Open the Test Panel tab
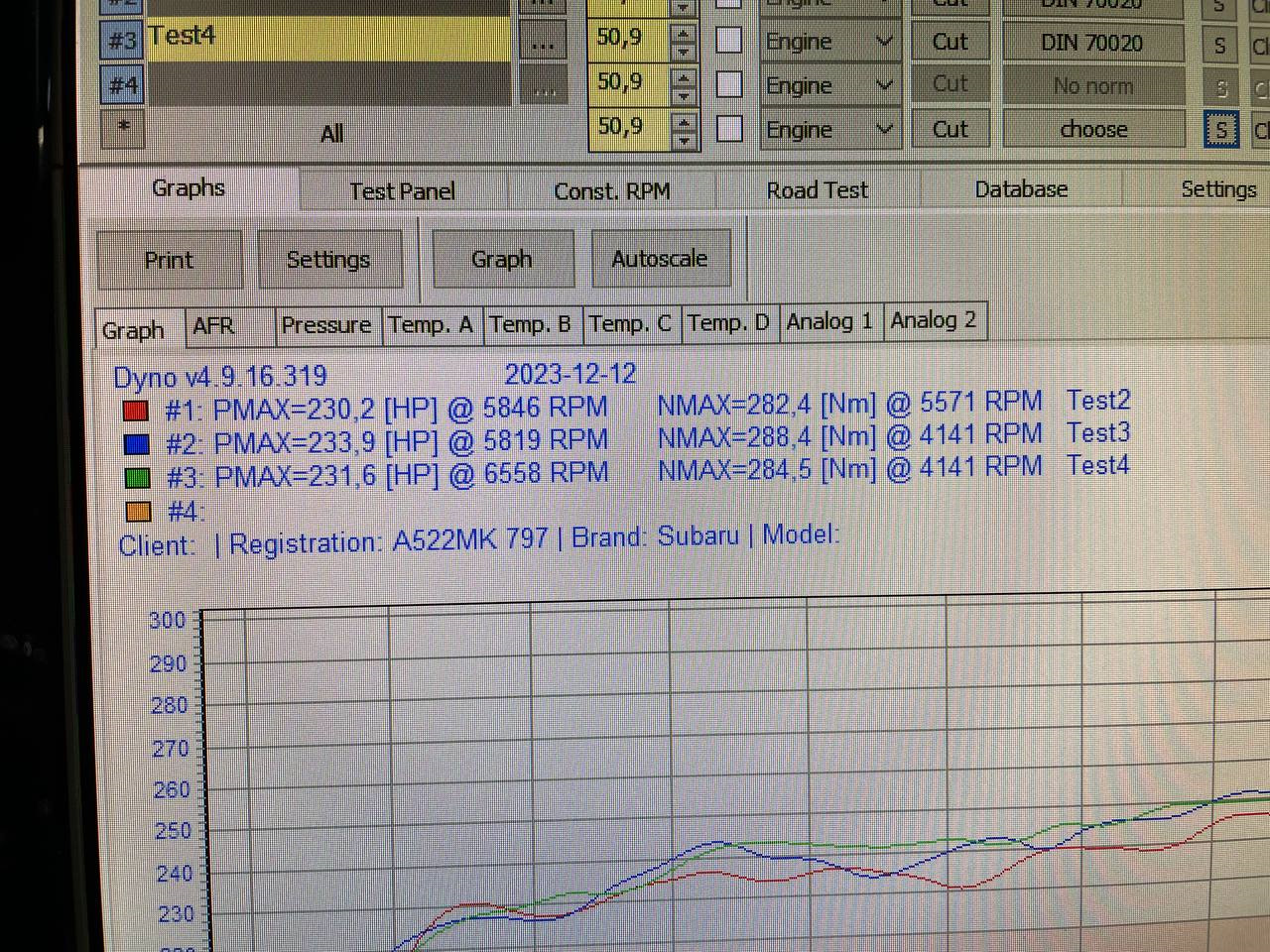This screenshot has height=952, width=1270. [x=402, y=191]
